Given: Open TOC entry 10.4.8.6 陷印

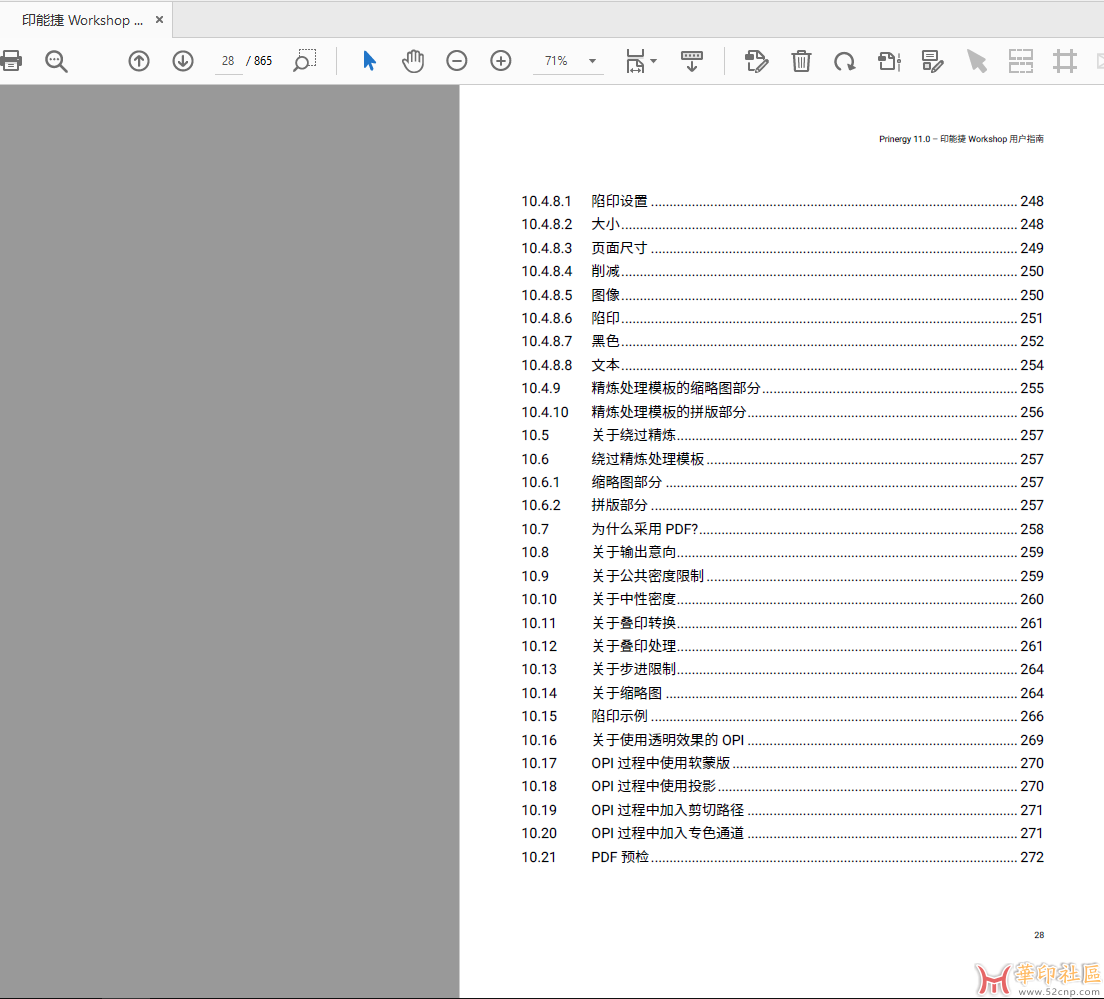Looking at the screenshot, I should [x=782, y=318].
